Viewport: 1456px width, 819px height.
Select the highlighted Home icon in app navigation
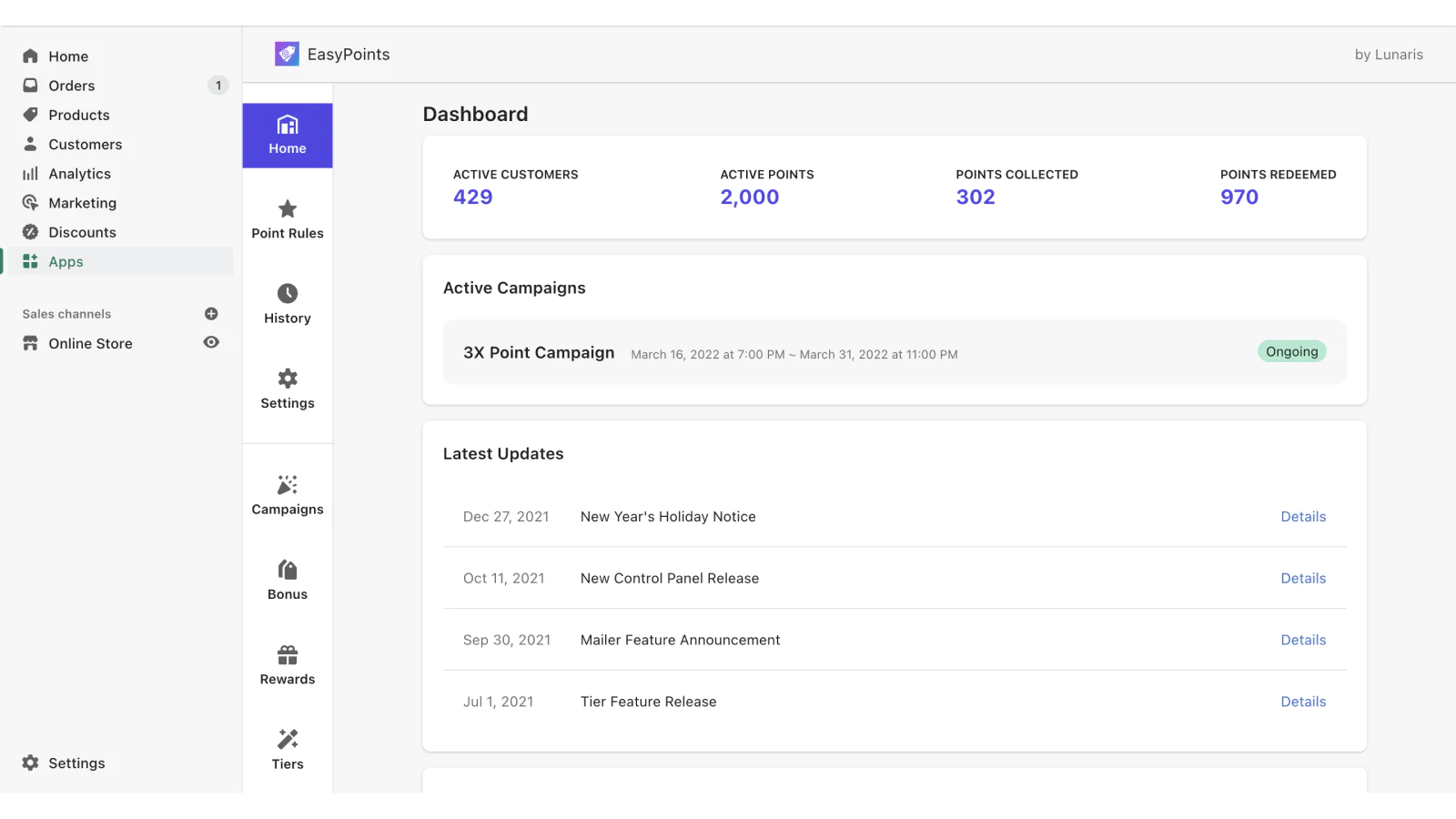pyautogui.click(x=288, y=125)
